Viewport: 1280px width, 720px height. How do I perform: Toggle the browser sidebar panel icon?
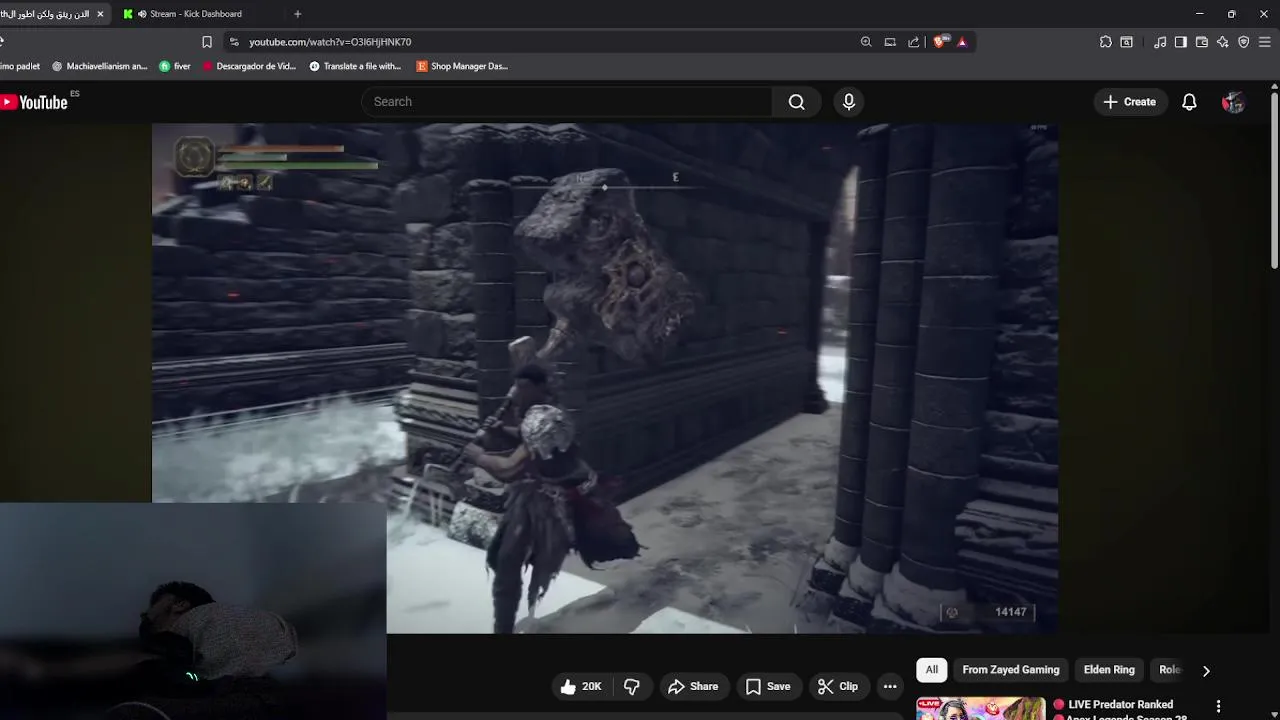tap(1181, 42)
